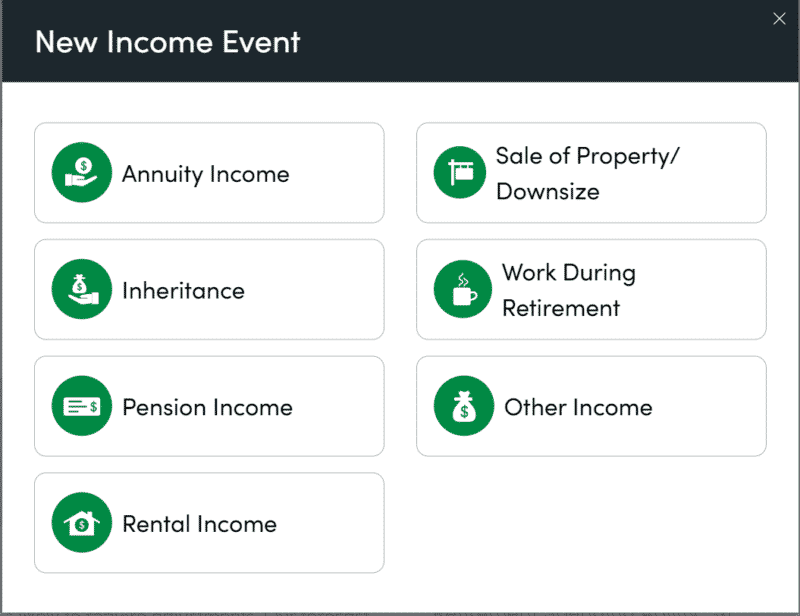Click the Rental Income house icon
Image resolution: width=800 pixels, height=616 pixels.
pyautogui.click(x=81, y=523)
